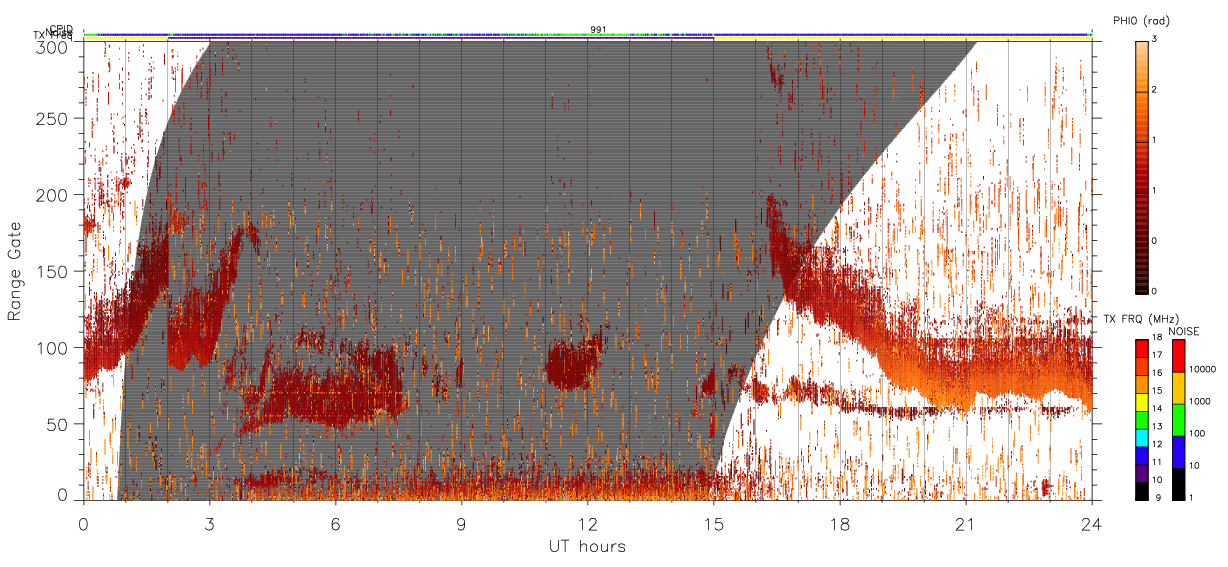The width and height of the screenshot is (1228, 567).
Task: Click the amber segment of NOISE colorbar
Action: coord(1178,388)
